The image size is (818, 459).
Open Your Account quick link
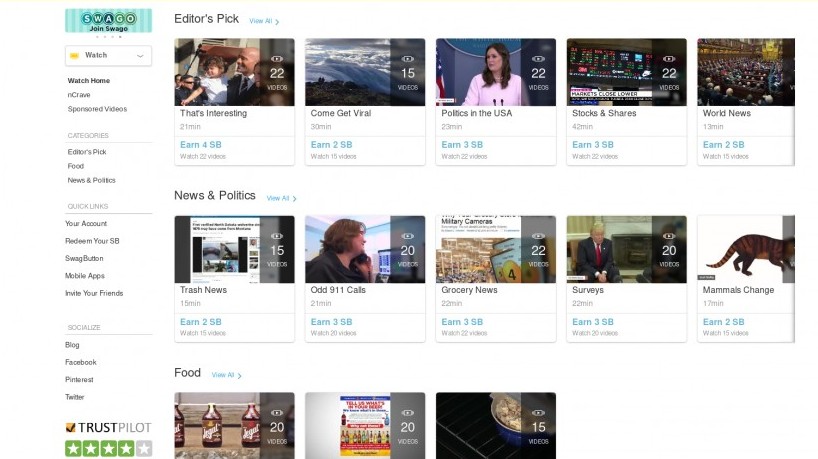point(86,223)
